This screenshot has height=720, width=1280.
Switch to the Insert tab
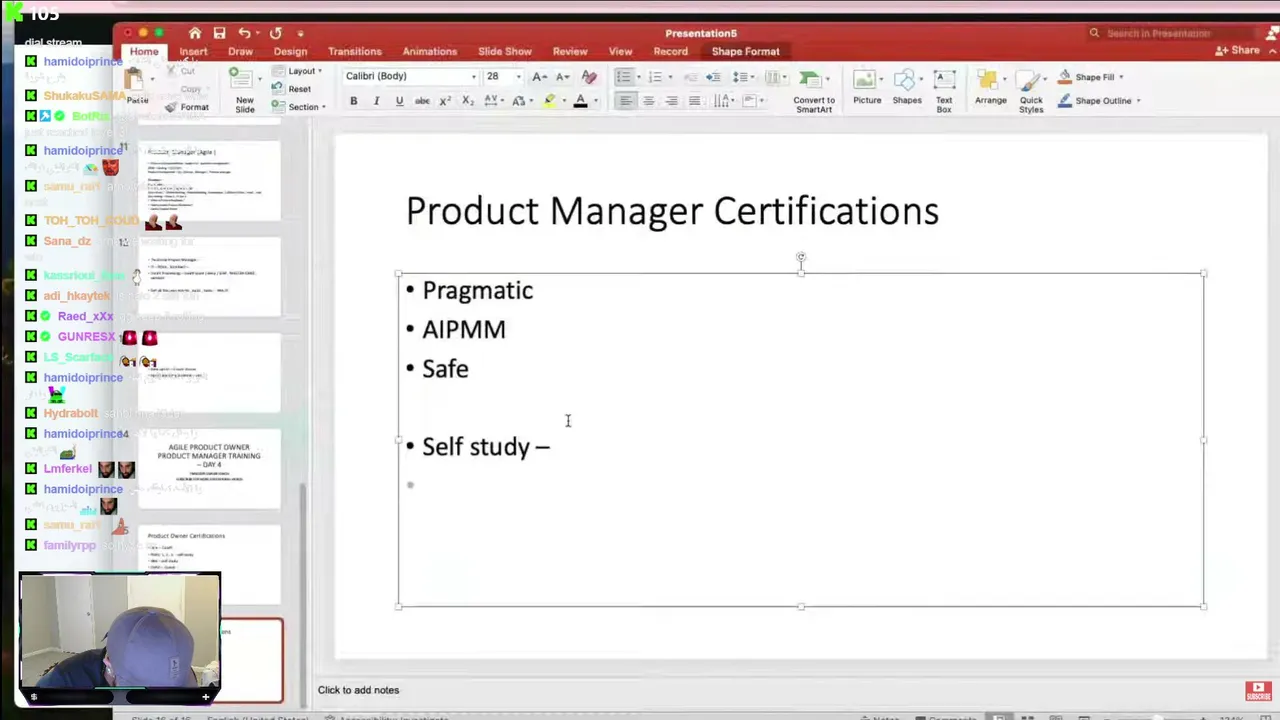[x=193, y=51]
